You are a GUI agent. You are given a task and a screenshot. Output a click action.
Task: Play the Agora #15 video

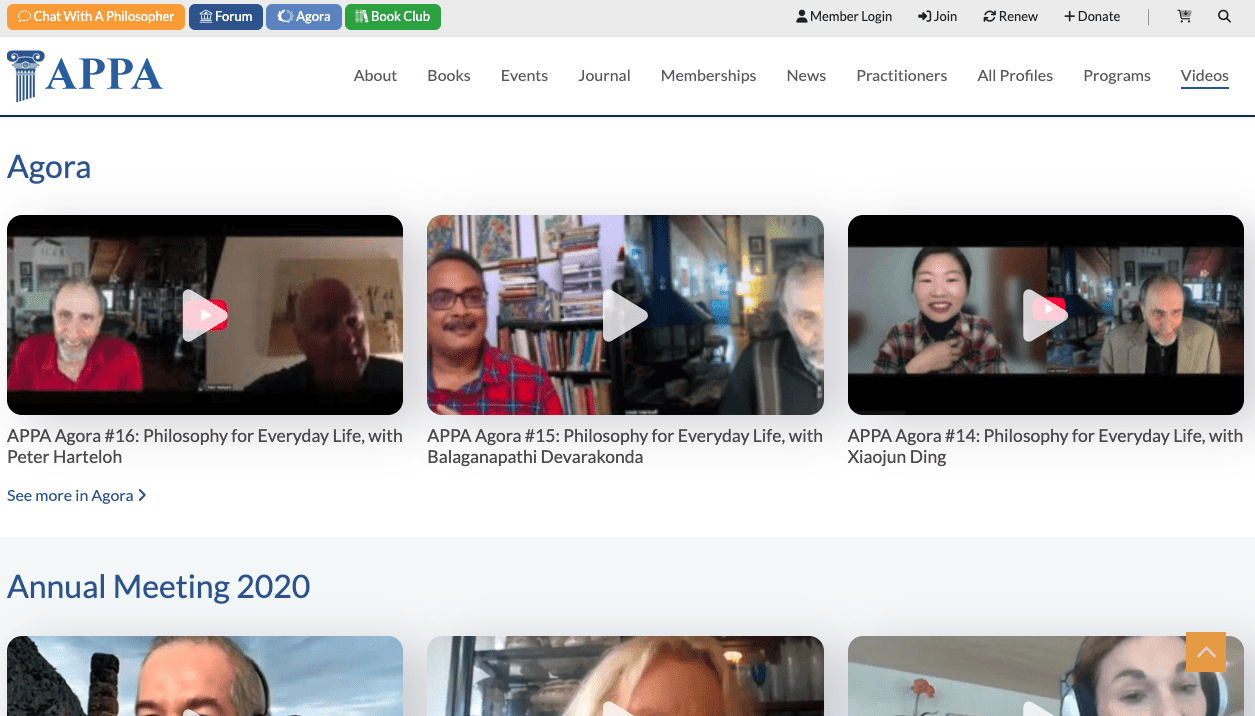pyautogui.click(x=625, y=315)
